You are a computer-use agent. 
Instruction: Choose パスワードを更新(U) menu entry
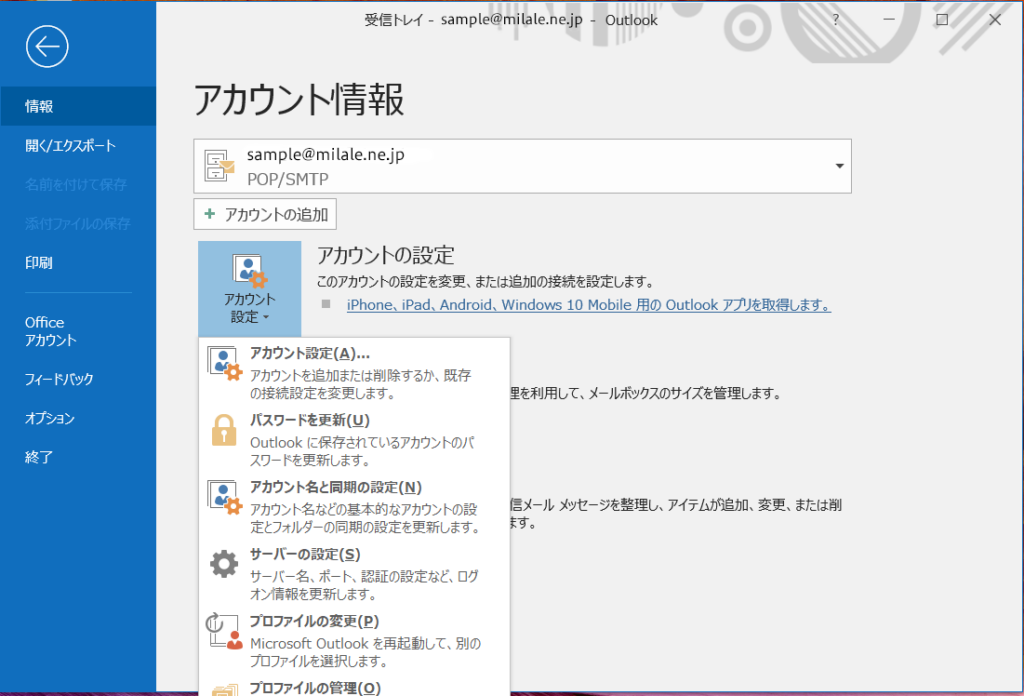coord(355,439)
